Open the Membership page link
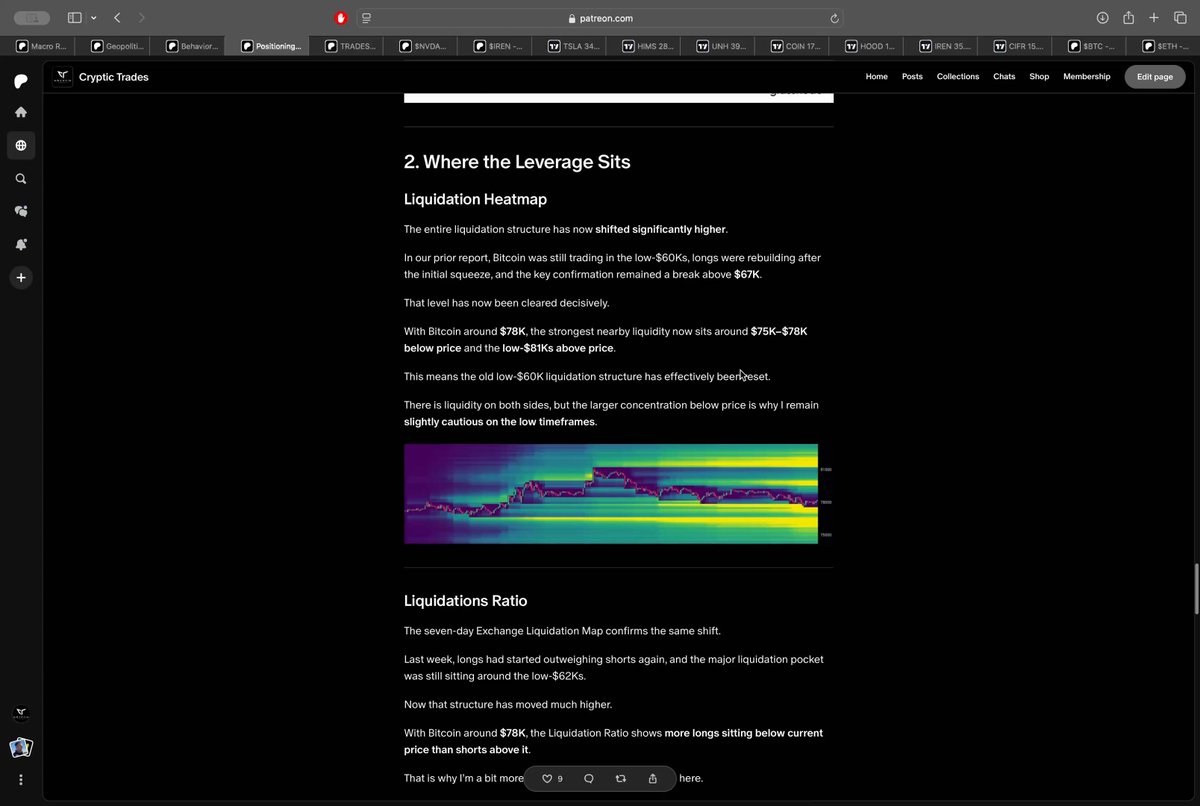This screenshot has width=1200, height=806. click(x=1087, y=77)
